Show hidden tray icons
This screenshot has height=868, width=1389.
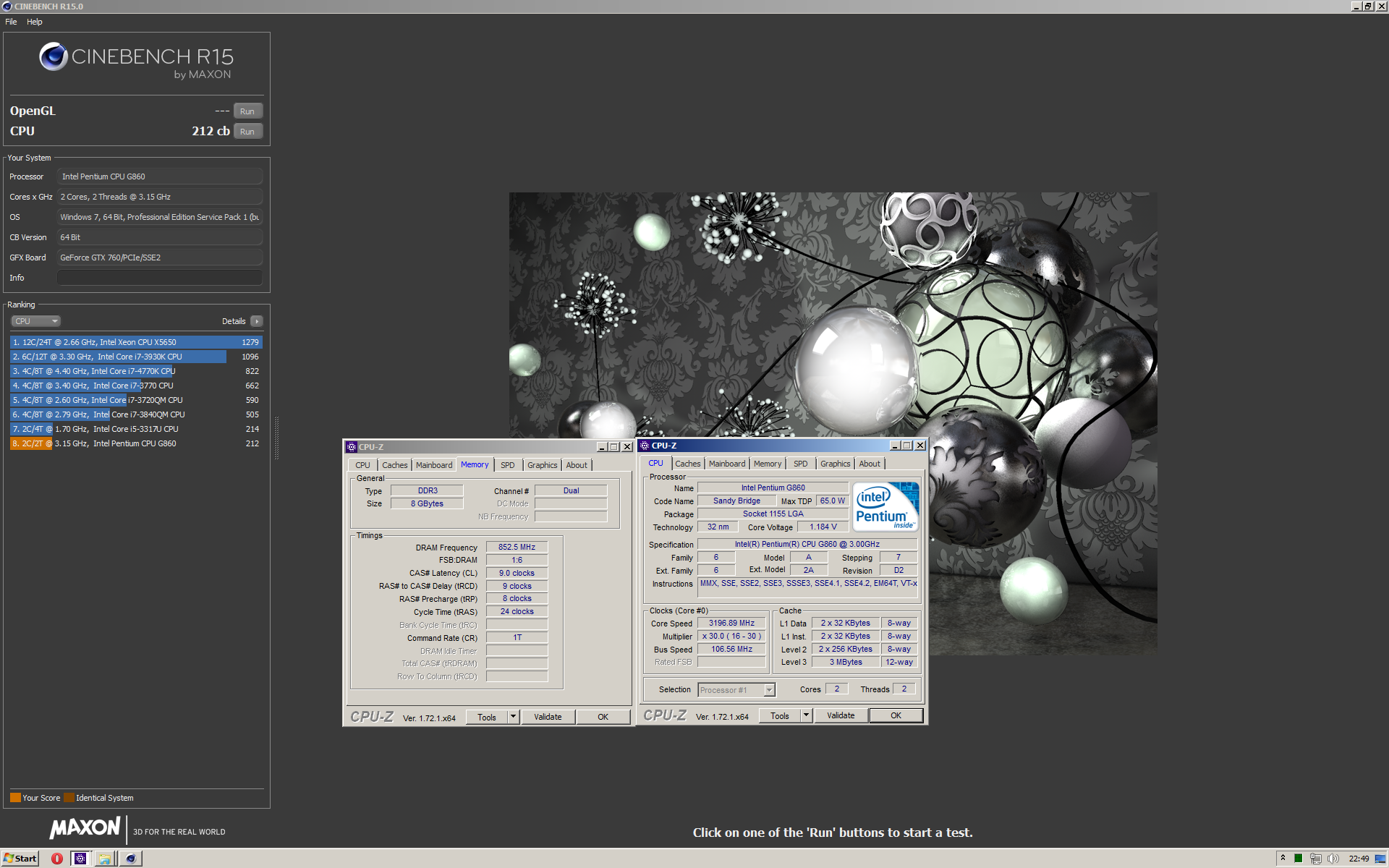tap(1283, 859)
